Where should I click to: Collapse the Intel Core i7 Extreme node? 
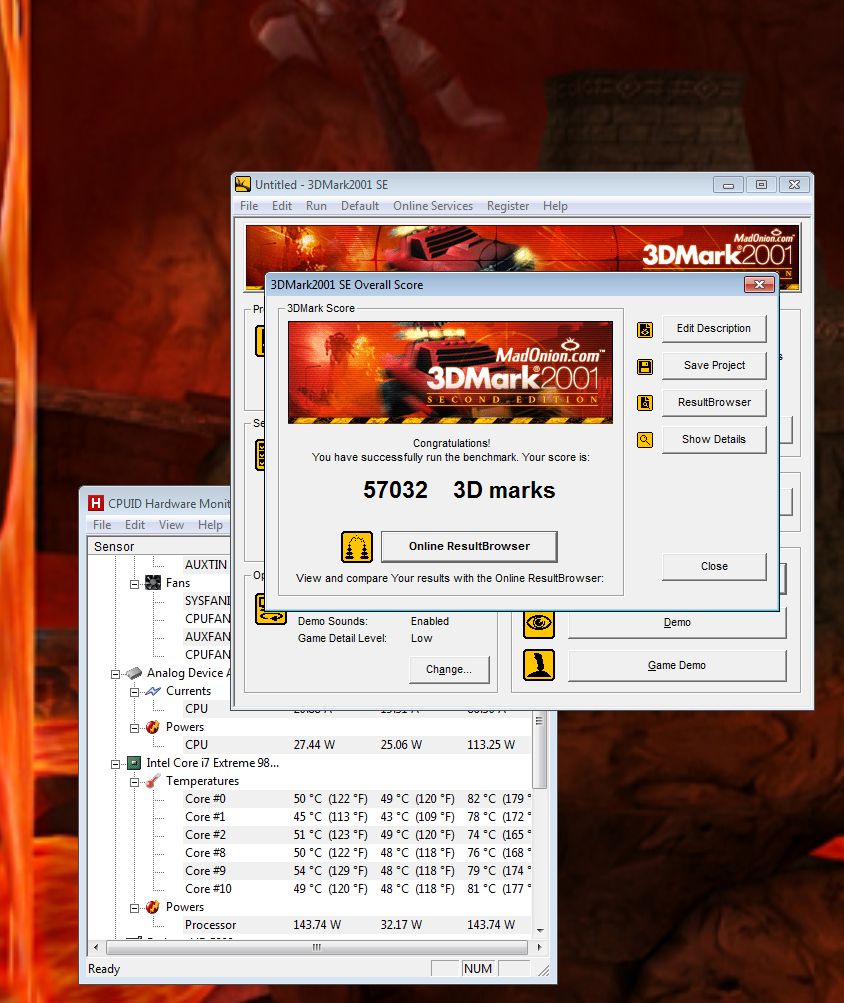(115, 764)
